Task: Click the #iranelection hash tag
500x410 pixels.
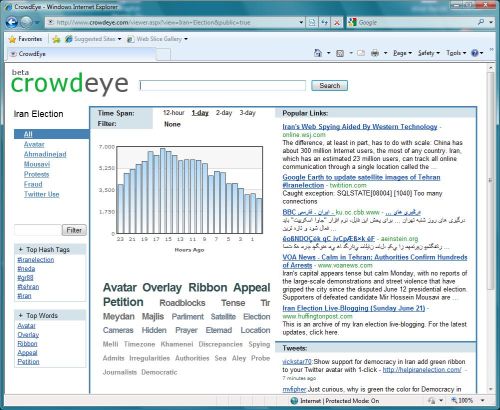Action: tap(36, 260)
